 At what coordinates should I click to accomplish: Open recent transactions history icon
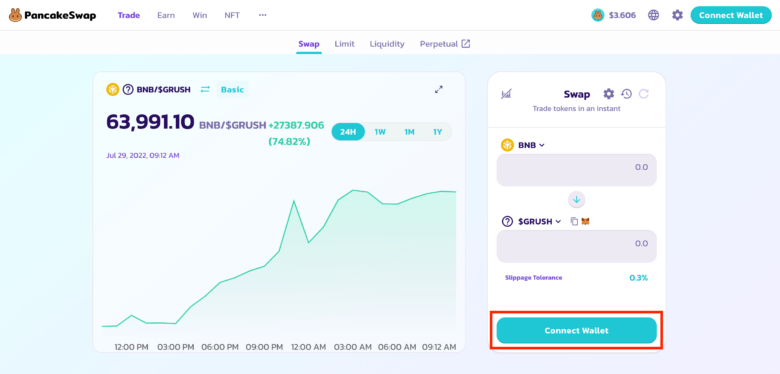coord(626,94)
